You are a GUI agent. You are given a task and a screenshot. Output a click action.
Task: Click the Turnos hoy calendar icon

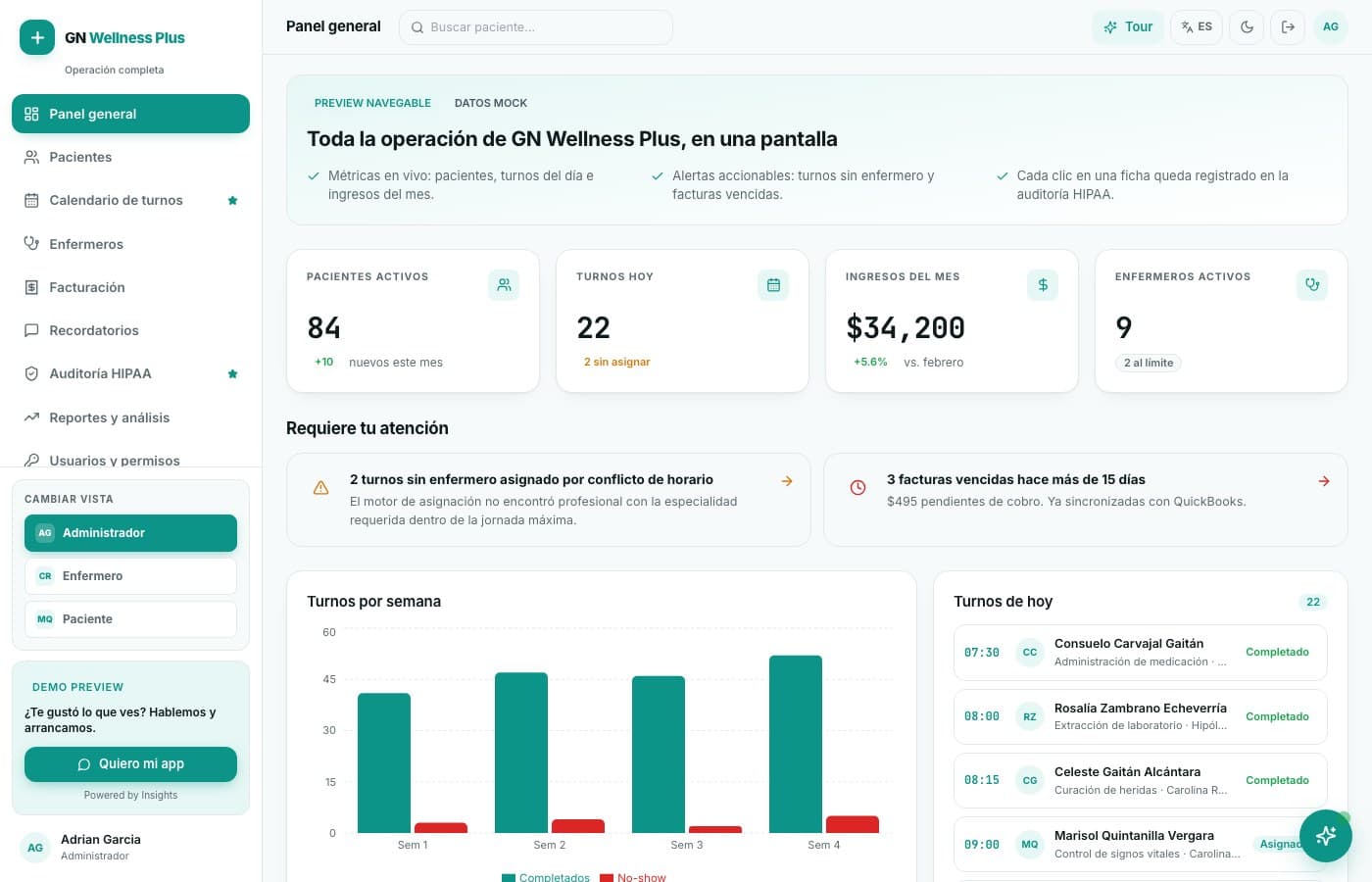(773, 285)
